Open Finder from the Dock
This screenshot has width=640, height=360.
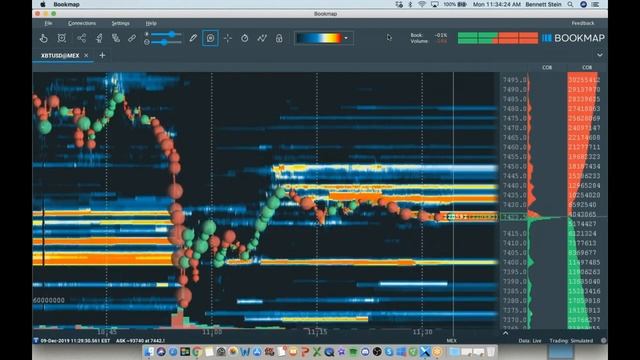click(150, 352)
